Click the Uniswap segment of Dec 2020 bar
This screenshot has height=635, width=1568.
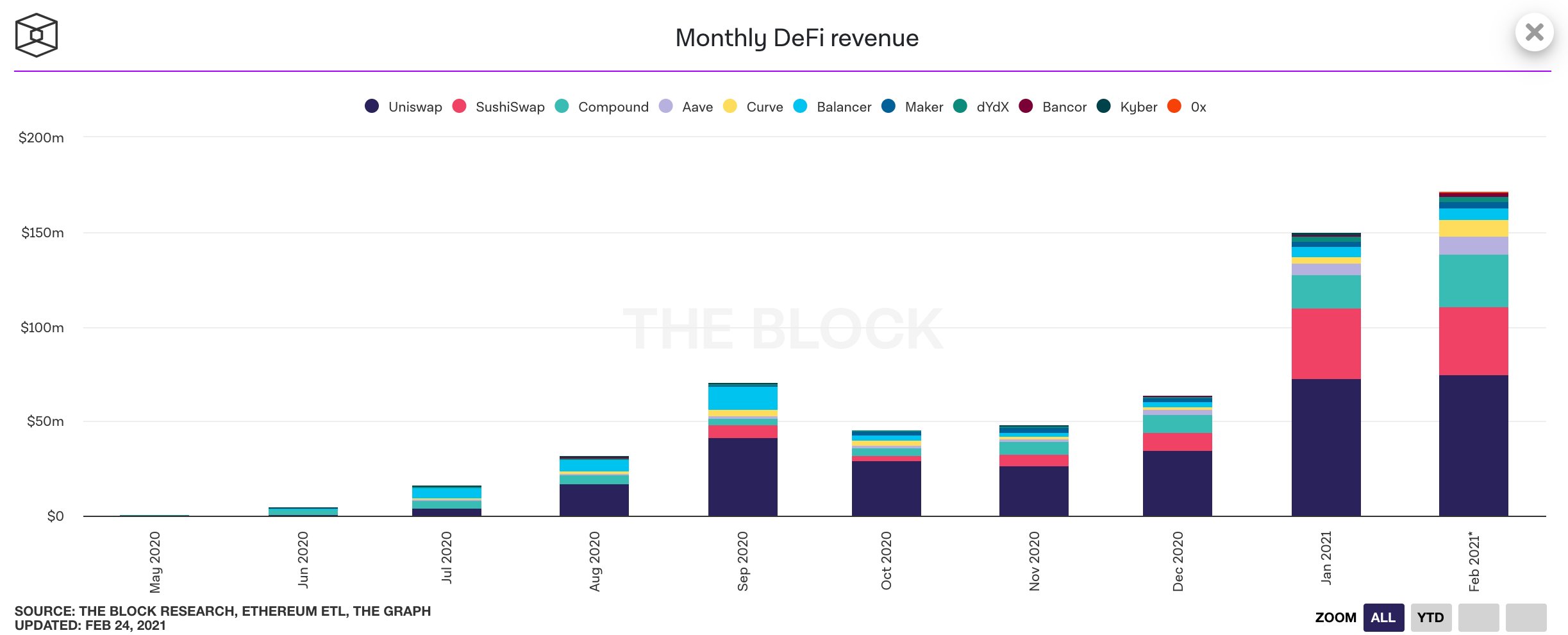1177,483
